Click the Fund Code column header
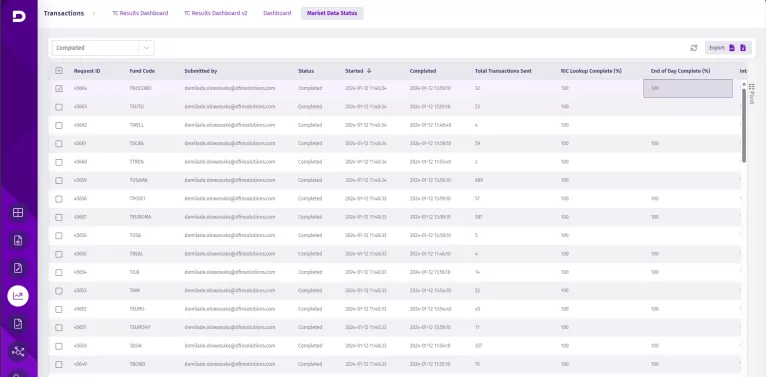Screen dimensions: 766x377 coord(142,71)
